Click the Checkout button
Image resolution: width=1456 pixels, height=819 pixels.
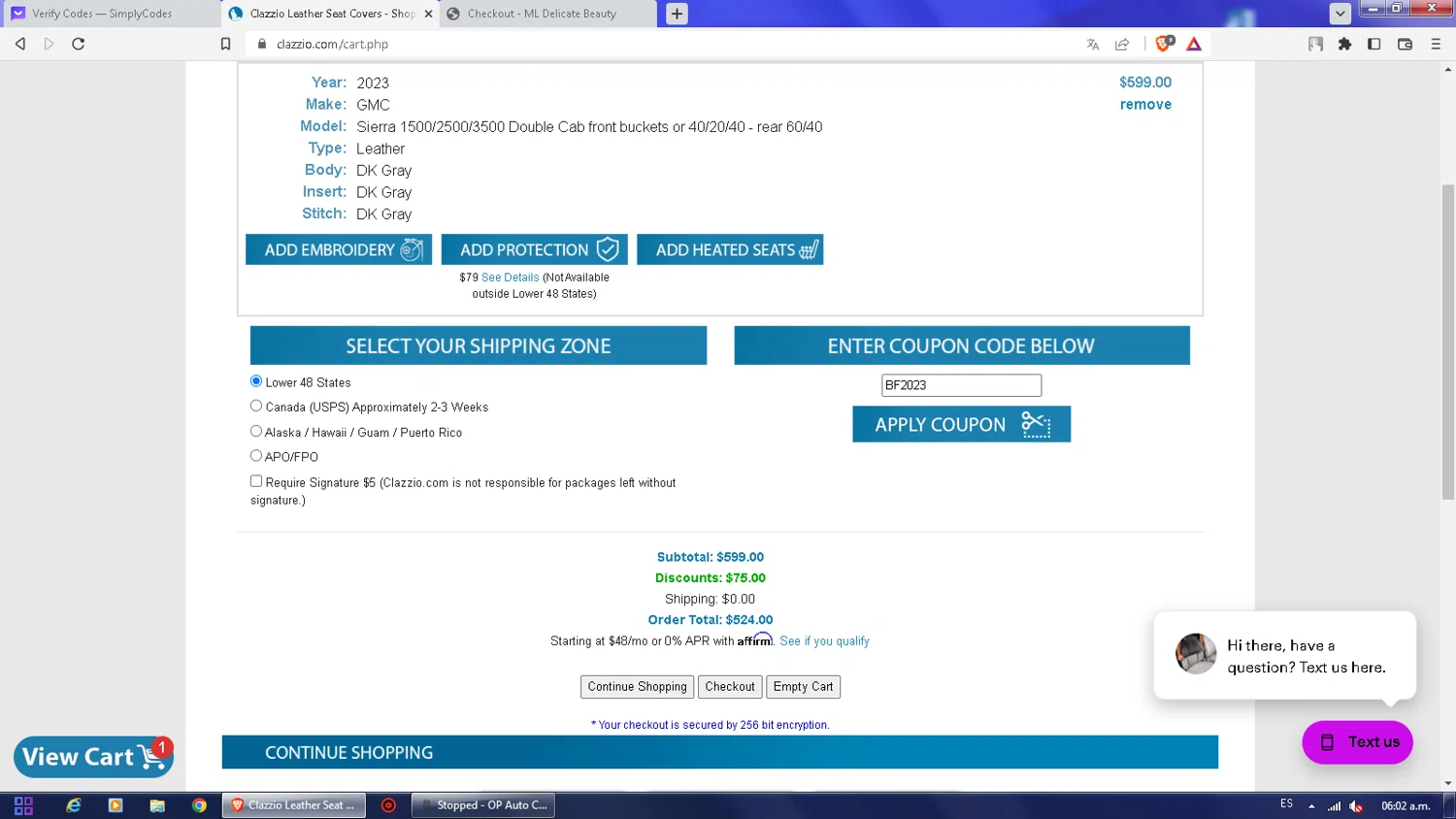pyautogui.click(x=730, y=687)
